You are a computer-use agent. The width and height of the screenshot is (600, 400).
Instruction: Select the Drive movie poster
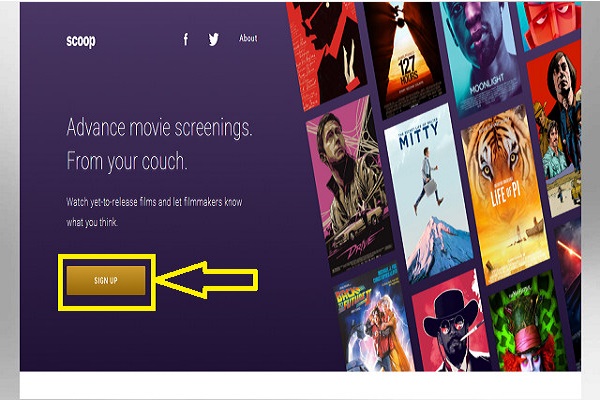click(x=349, y=184)
